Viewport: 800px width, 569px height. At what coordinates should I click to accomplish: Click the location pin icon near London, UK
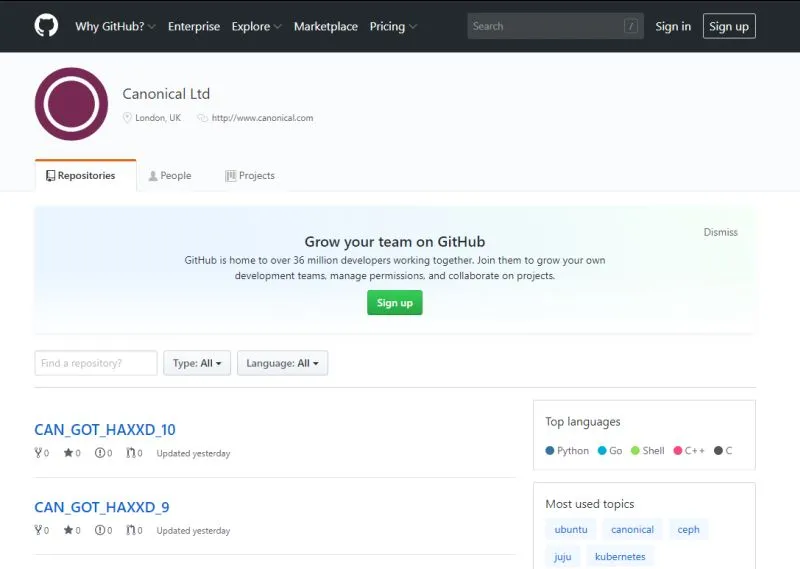click(x=127, y=118)
